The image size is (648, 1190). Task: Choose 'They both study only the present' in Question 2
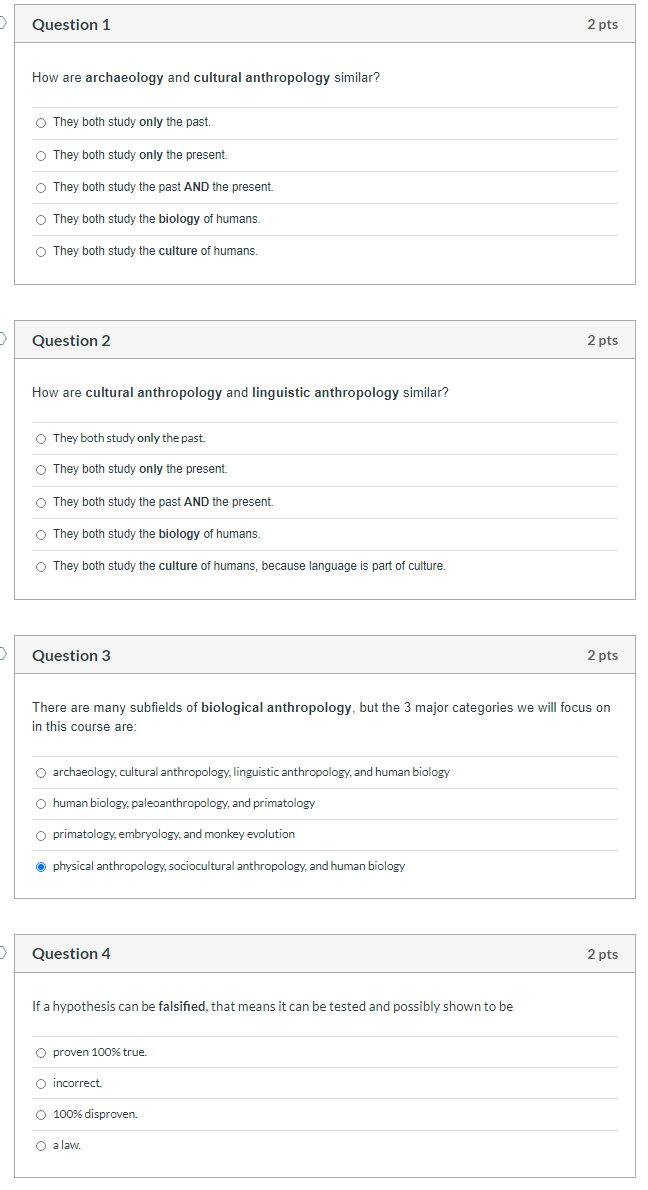coord(40,470)
